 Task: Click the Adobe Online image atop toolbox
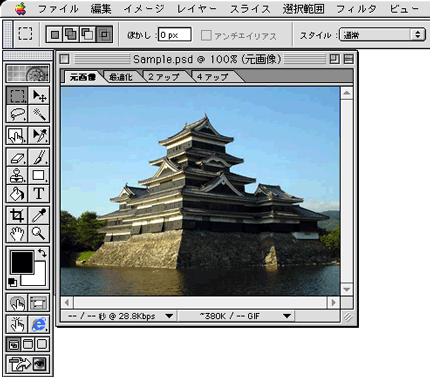tap(28, 74)
